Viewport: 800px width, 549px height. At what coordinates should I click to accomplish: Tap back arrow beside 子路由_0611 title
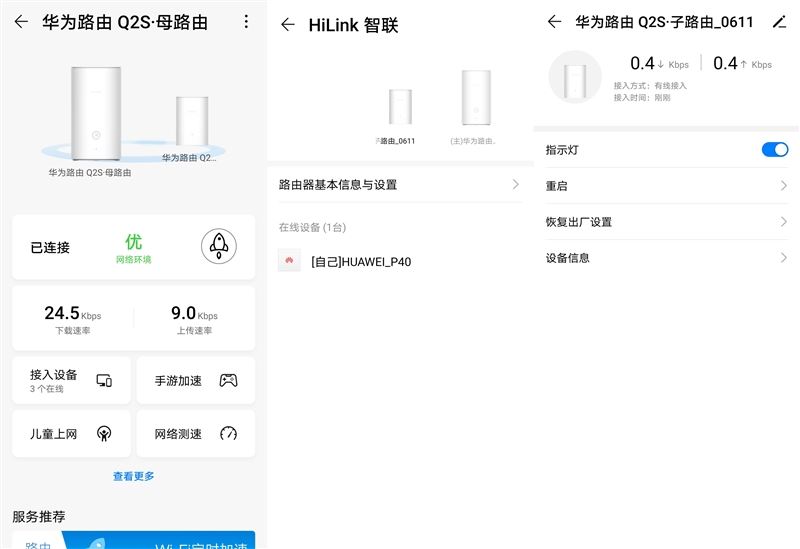[x=554, y=22]
